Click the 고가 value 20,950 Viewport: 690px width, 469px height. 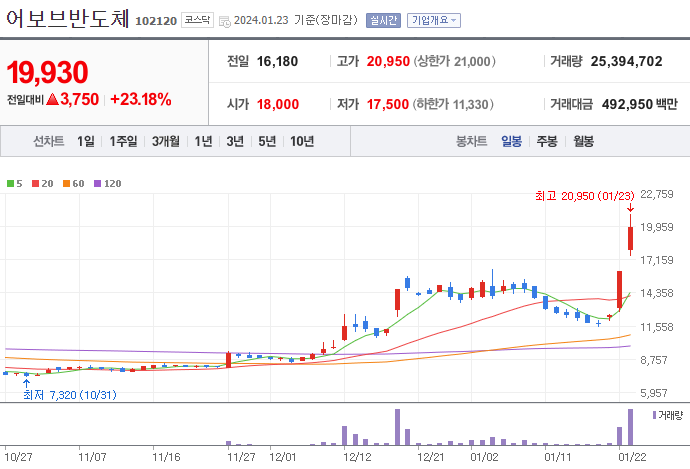coord(388,61)
